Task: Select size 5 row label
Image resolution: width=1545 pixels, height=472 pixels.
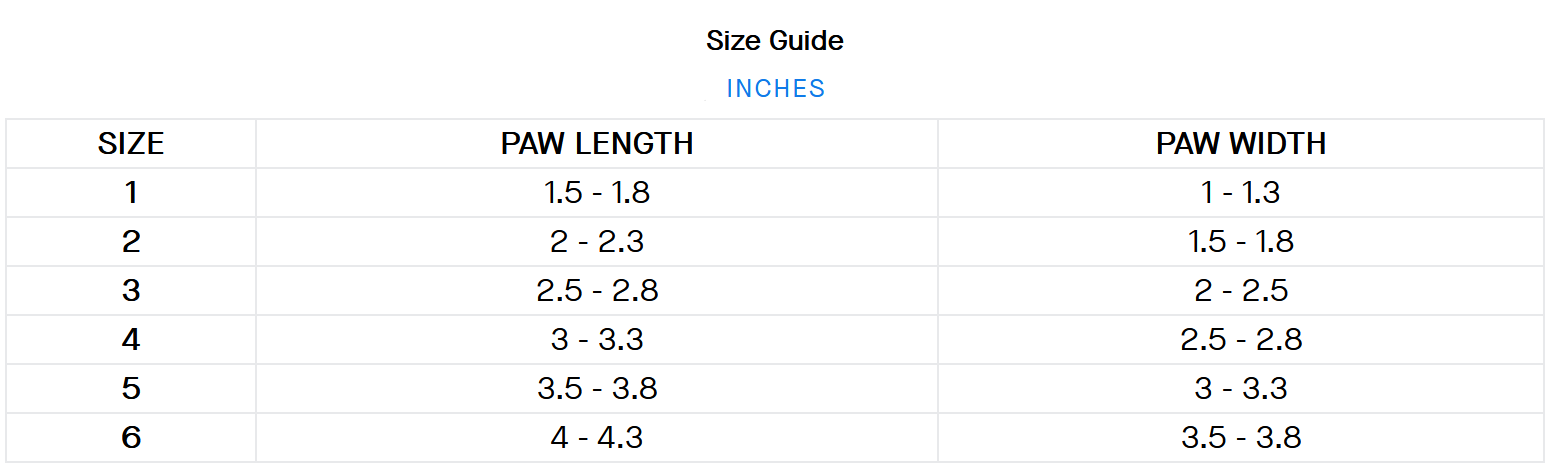Action: [x=131, y=388]
